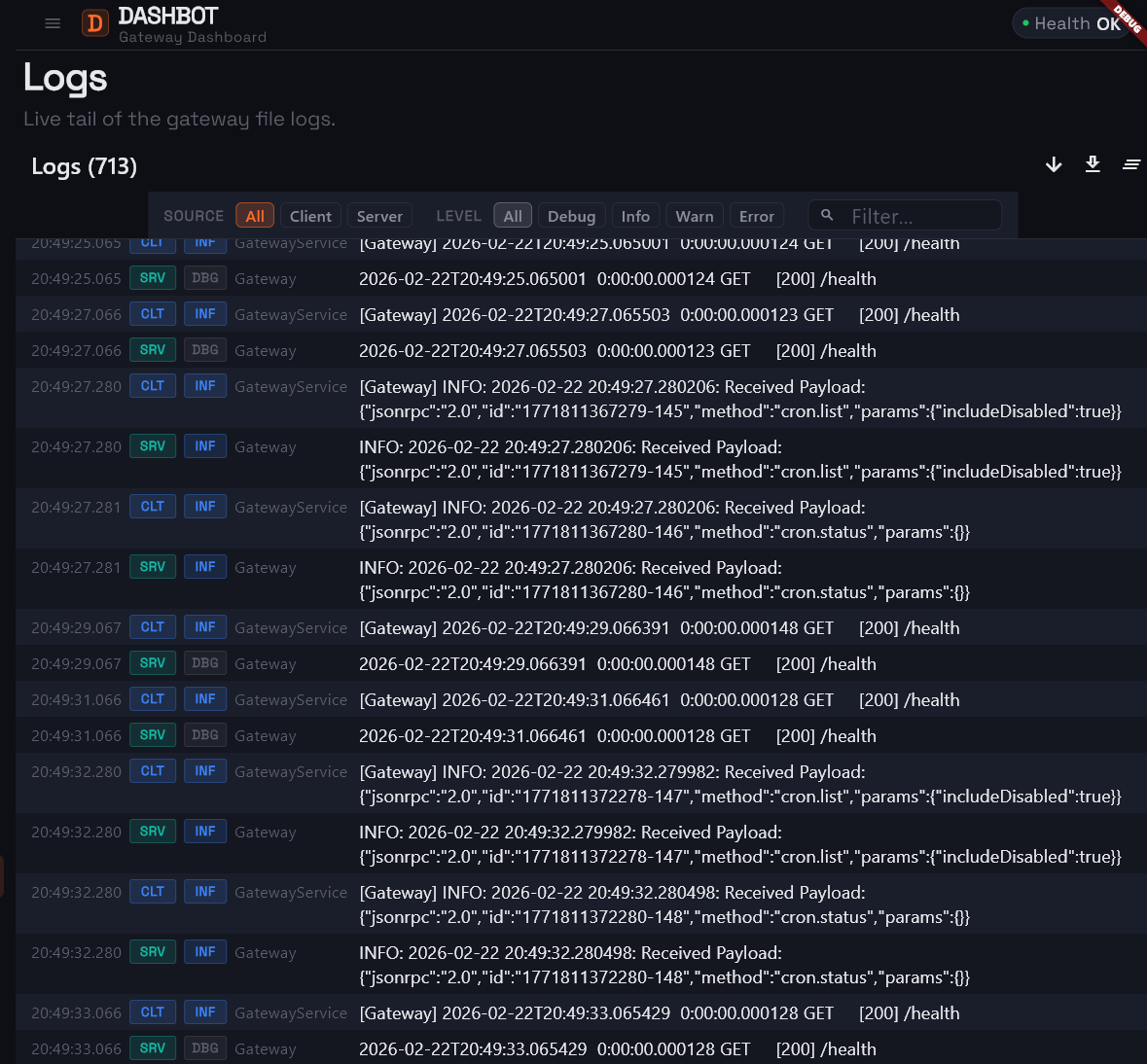Select the Info level filter

tap(635, 215)
